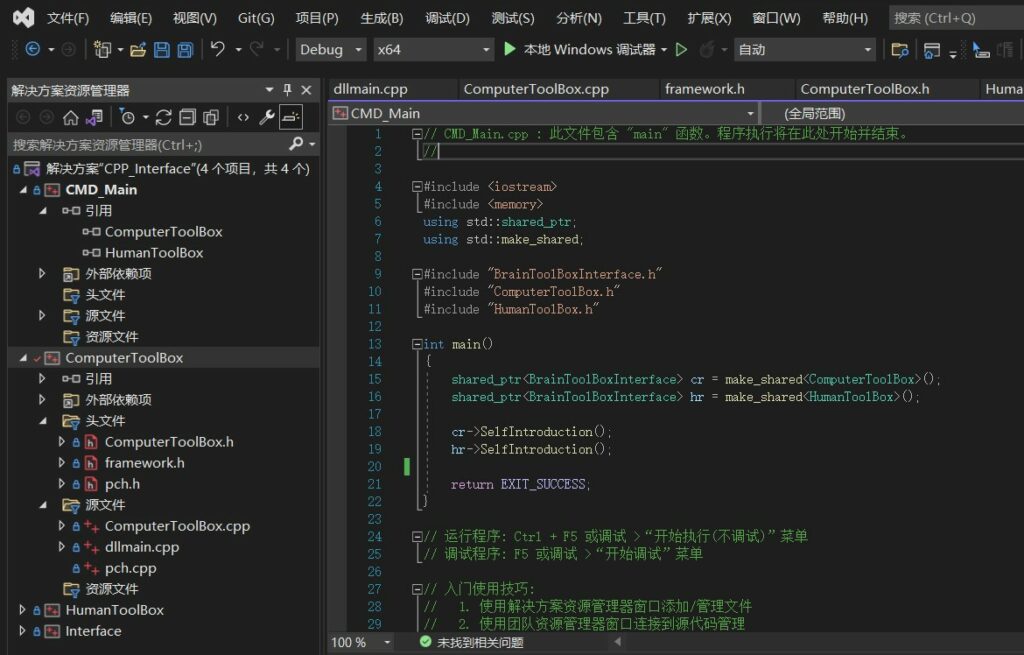1024x655 pixels.
Task: Open the 调试(D) menu
Action: coord(447,18)
